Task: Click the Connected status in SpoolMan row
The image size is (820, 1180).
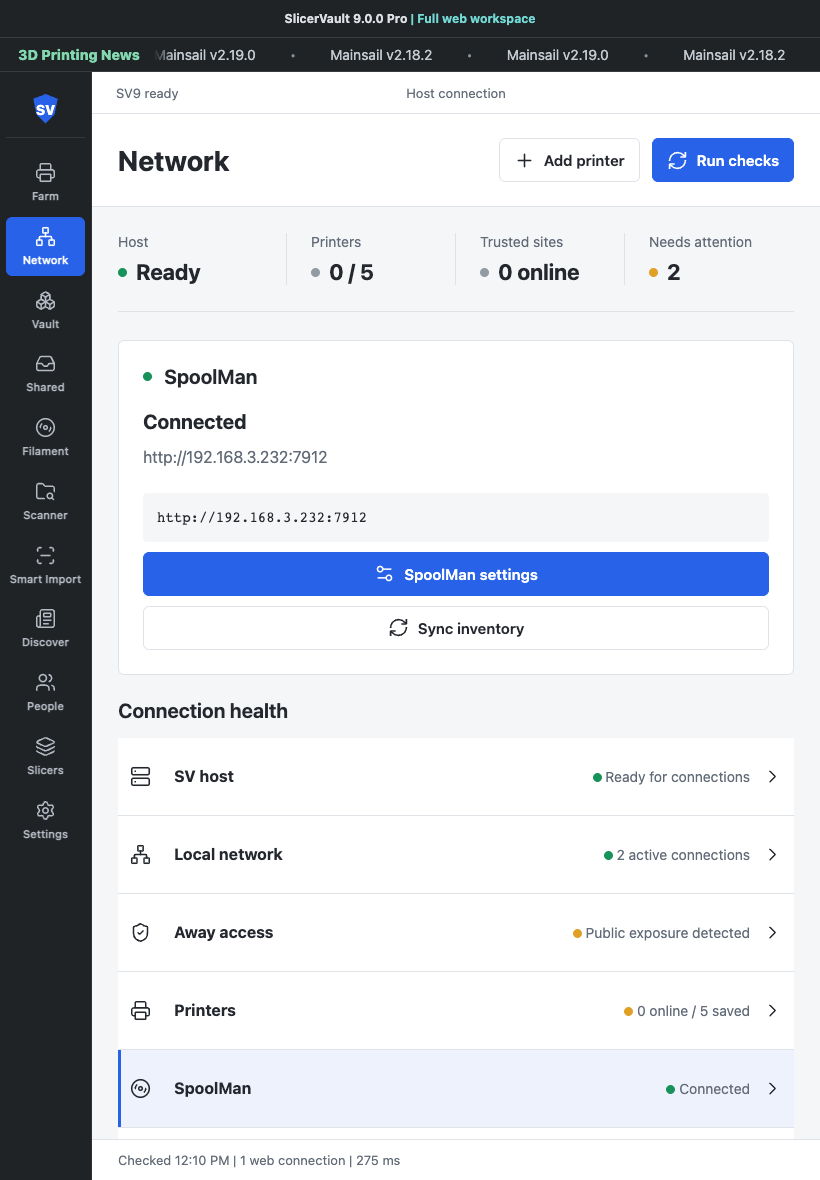Action: [708, 1090]
